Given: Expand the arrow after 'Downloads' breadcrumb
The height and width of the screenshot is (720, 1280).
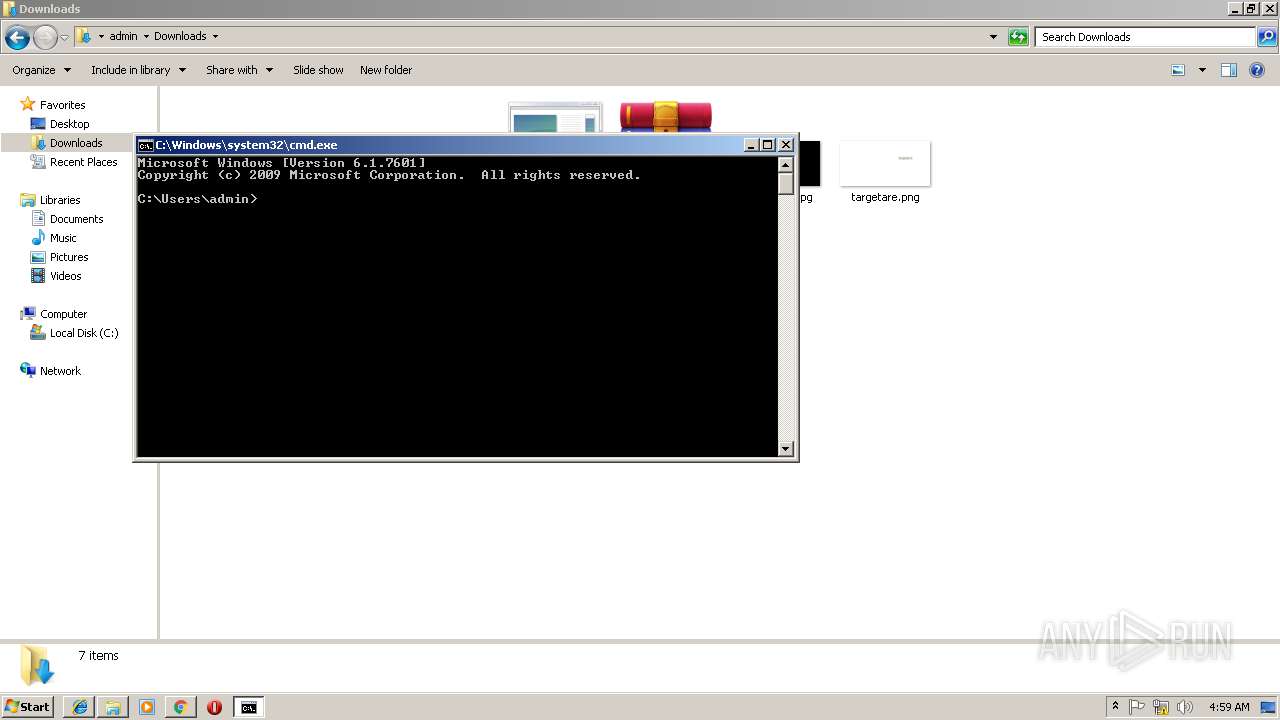Looking at the screenshot, I should [x=215, y=36].
